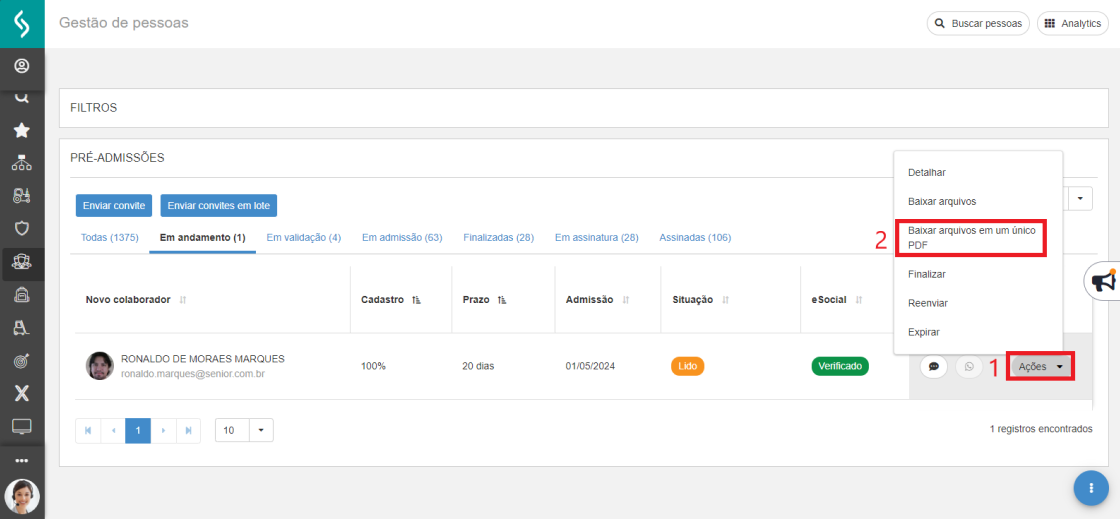Open Buscar pessoas search button
This screenshot has width=1120, height=519.
(979, 23)
